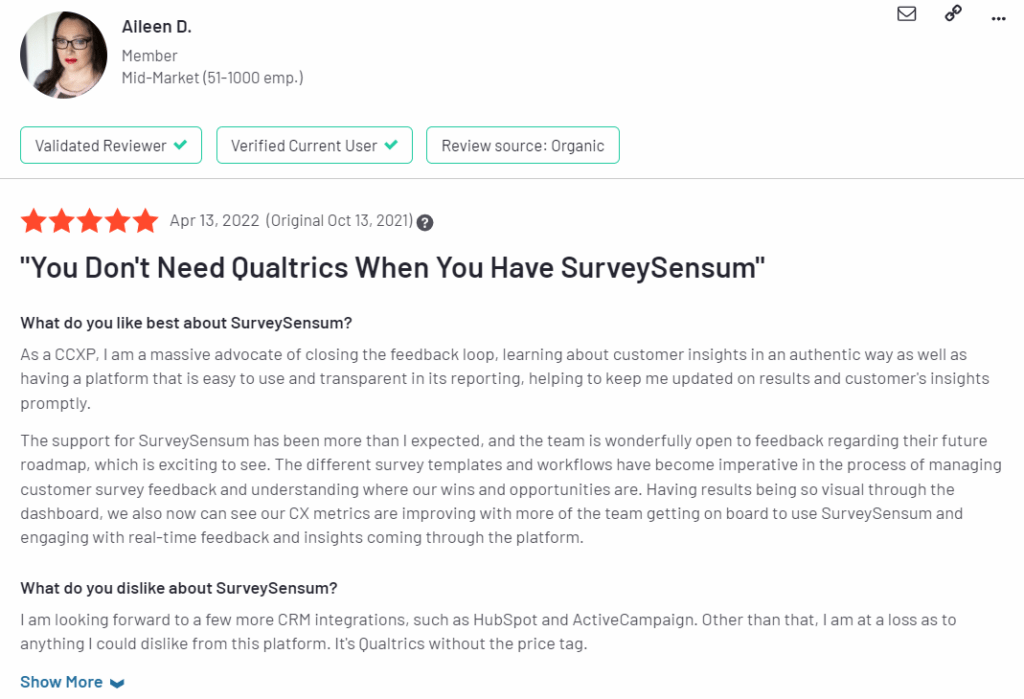Click the fifth red star in the rating
The height and width of the screenshot is (699, 1024).
coord(144,220)
